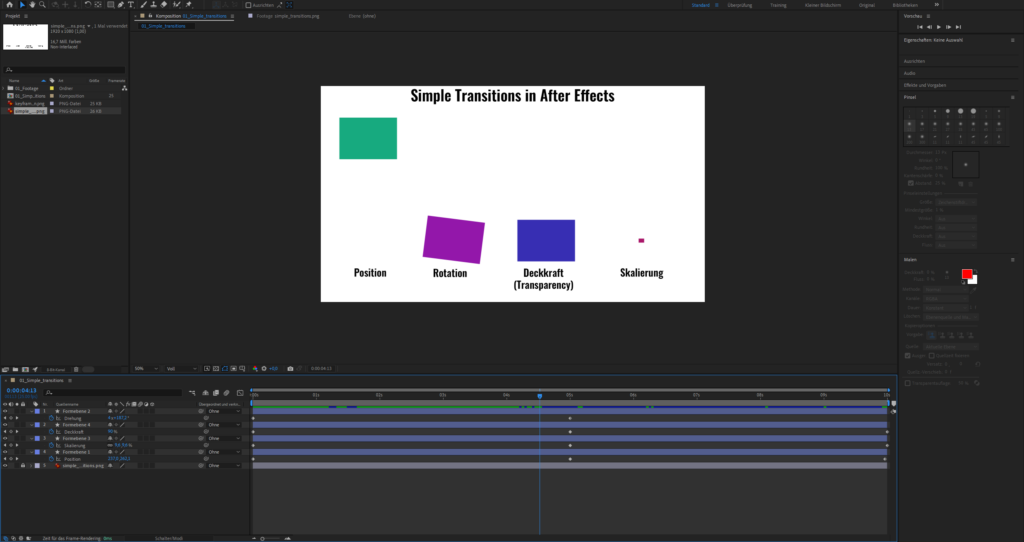Collapse the Formebene 2 layer

pos(31,411)
